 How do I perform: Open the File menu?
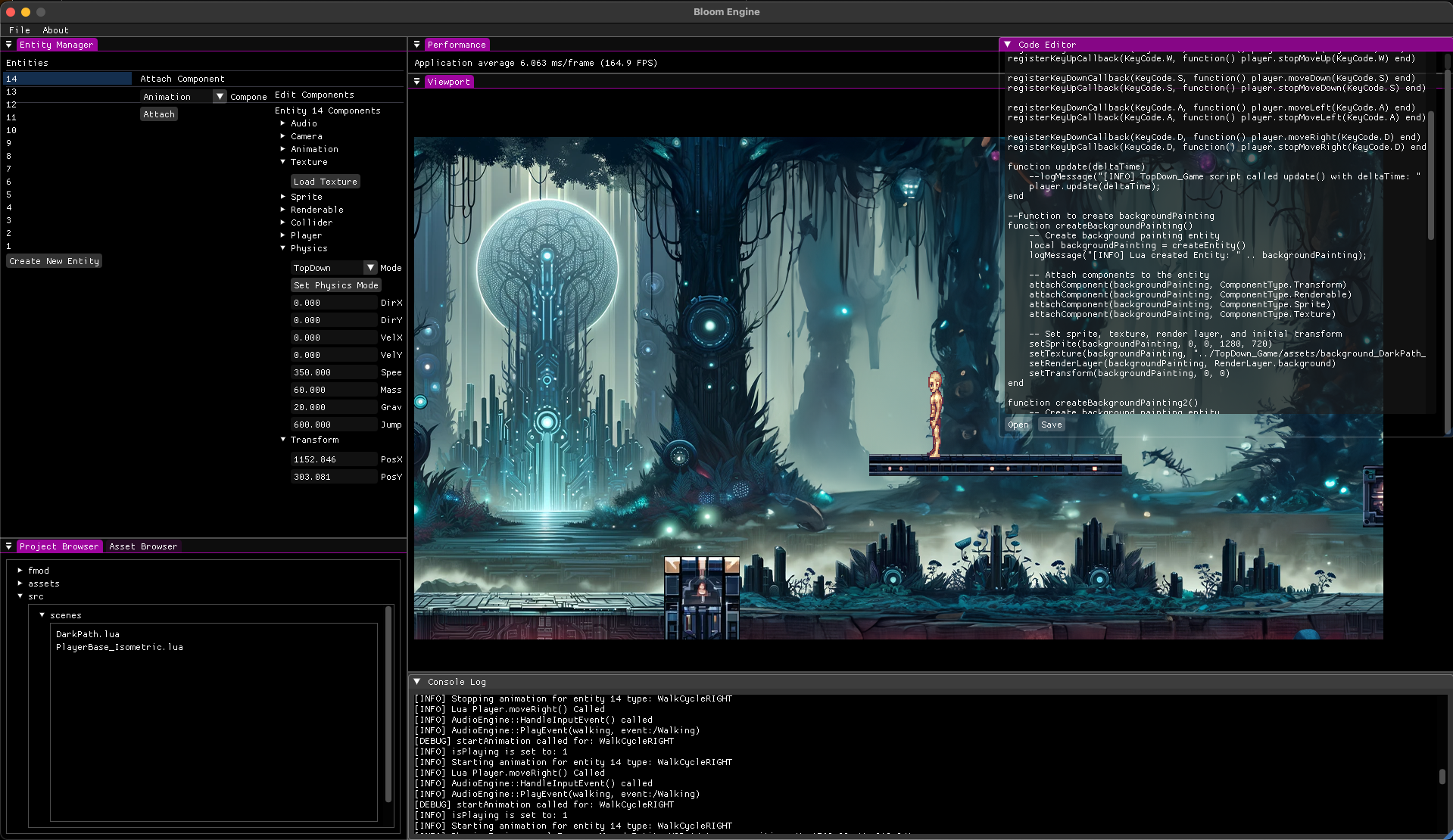coord(20,30)
